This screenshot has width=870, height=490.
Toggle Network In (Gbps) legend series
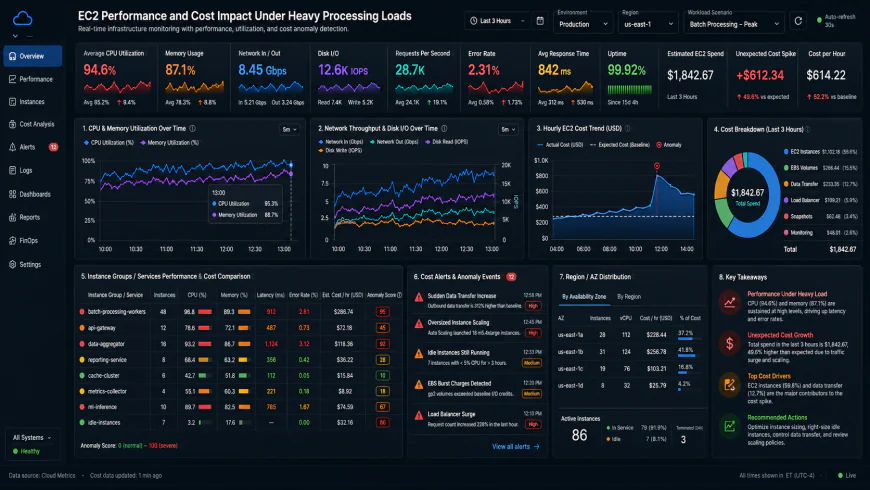coord(341,142)
